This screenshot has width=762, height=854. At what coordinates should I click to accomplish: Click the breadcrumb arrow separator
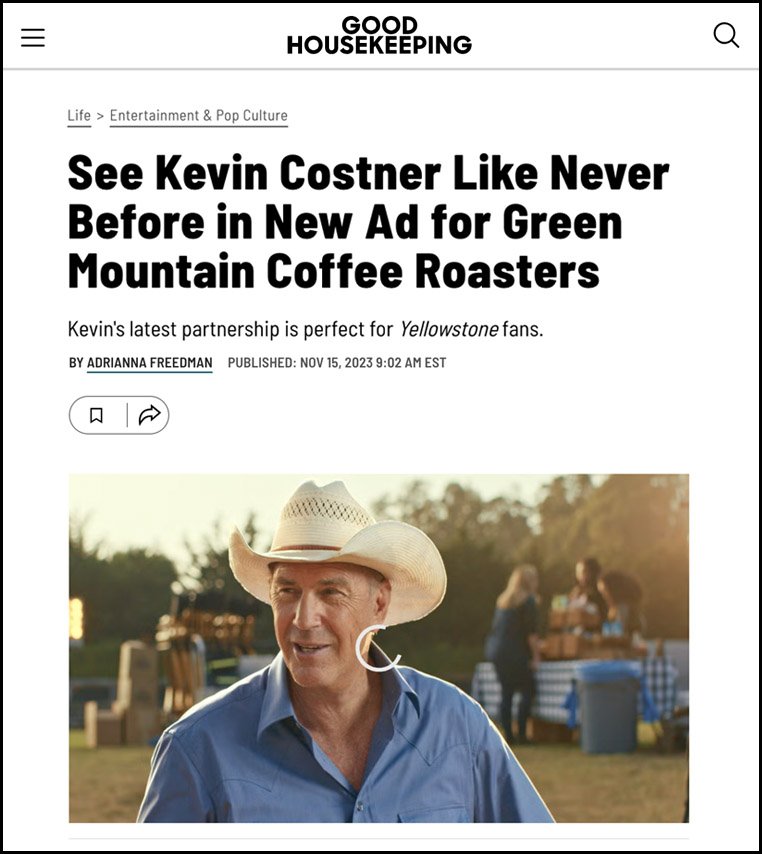pos(100,115)
